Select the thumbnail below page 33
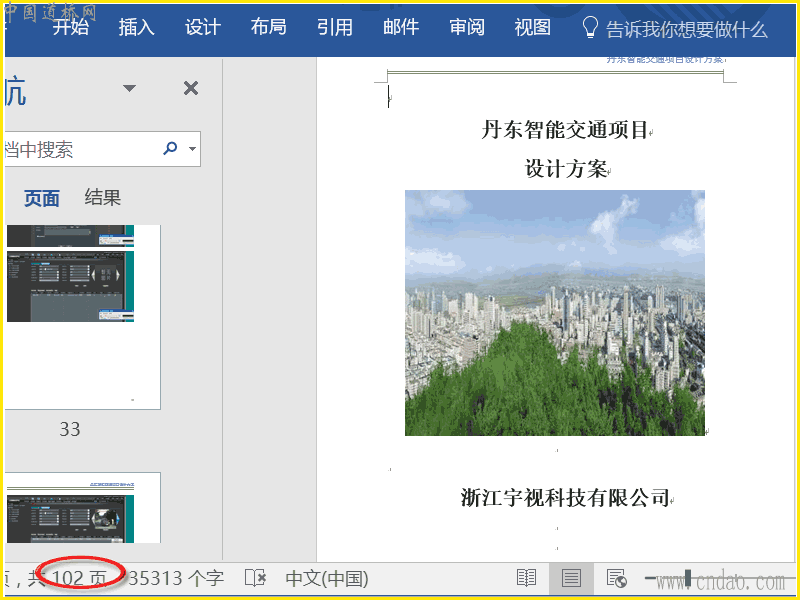This screenshot has height=600, width=800. 83,508
